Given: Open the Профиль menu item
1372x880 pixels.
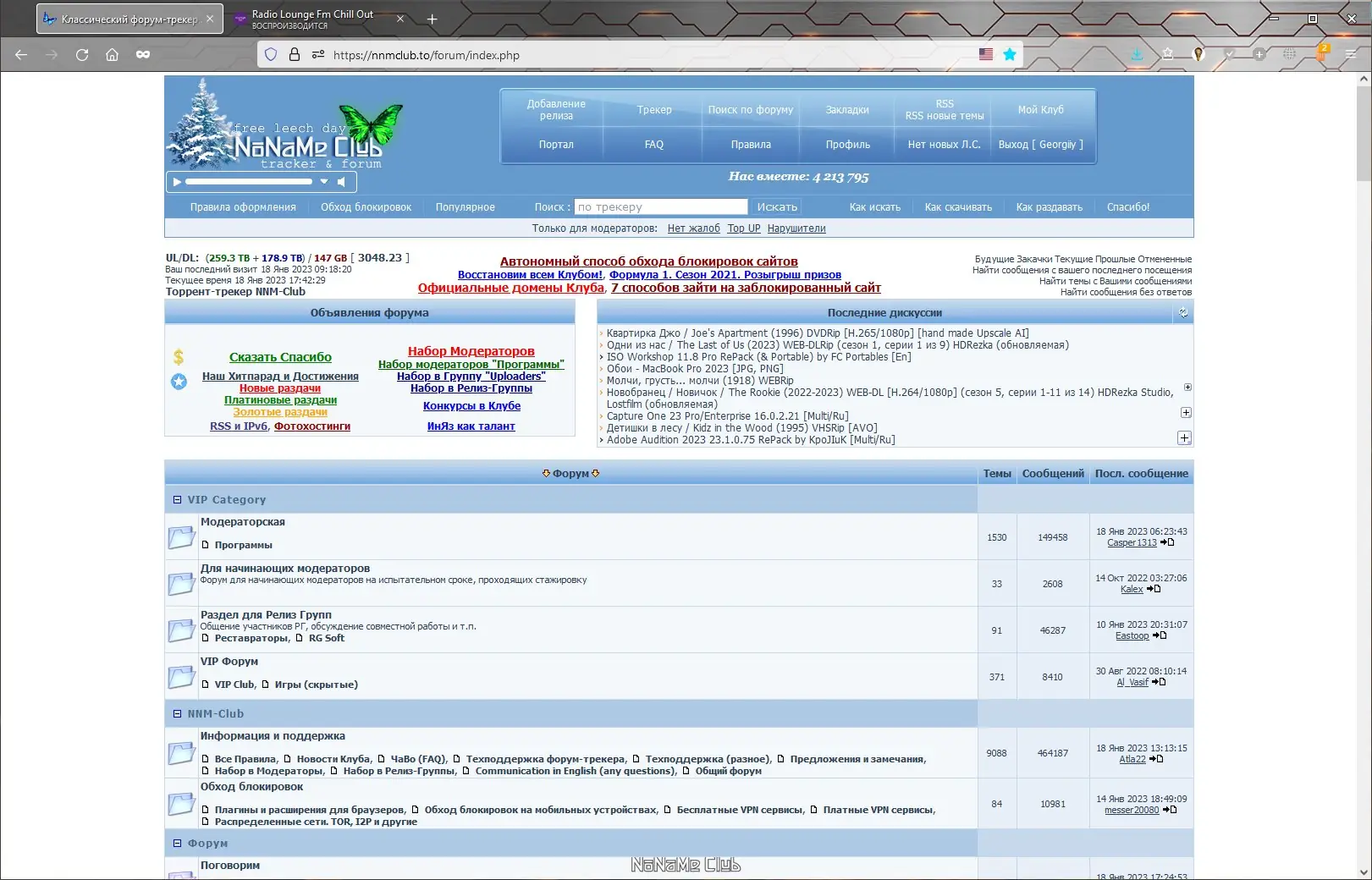Looking at the screenshot, I should click(847, 145).
